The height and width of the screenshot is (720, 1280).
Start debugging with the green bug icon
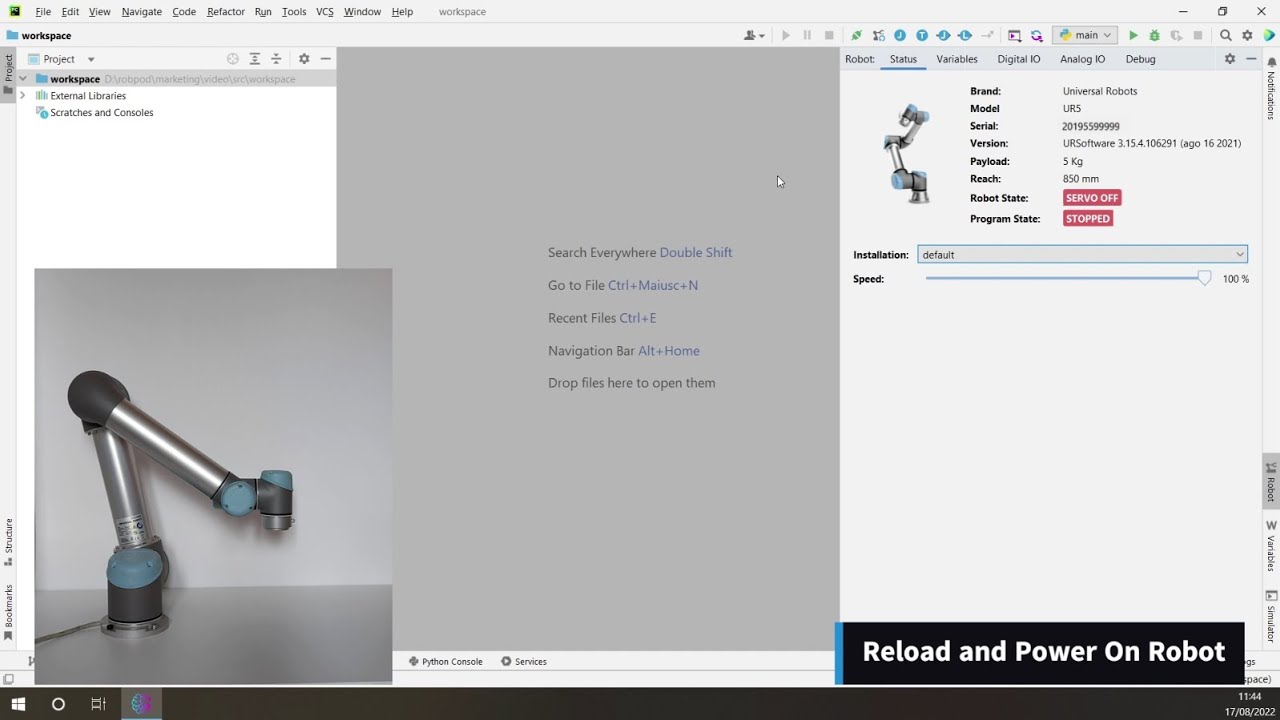click(1154, 35)
